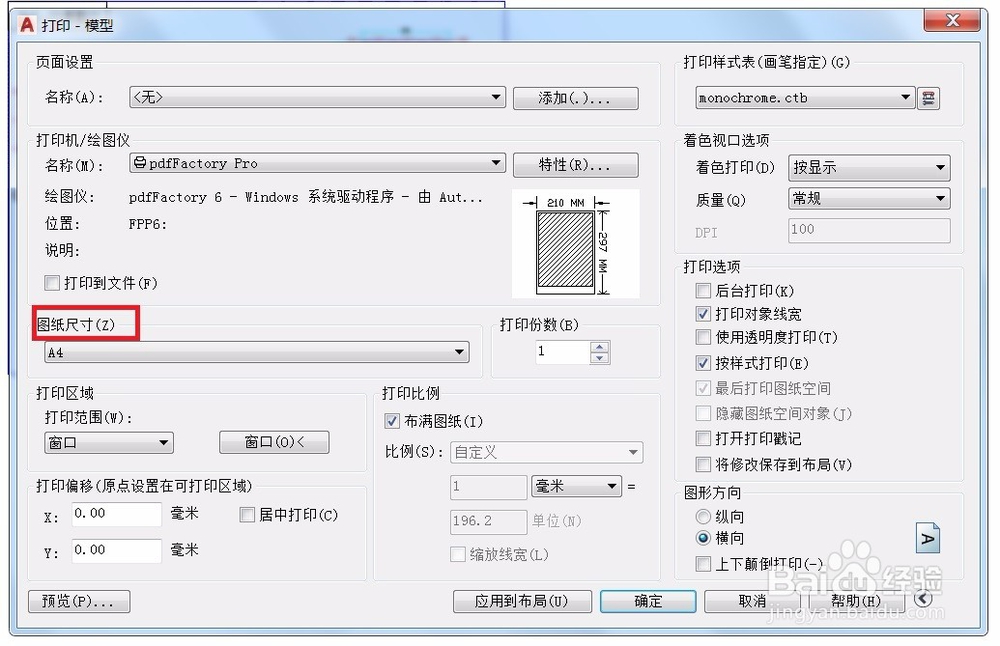Enable 居中打印(C) checkbox

pyautogui.click(x=247, y=515)
